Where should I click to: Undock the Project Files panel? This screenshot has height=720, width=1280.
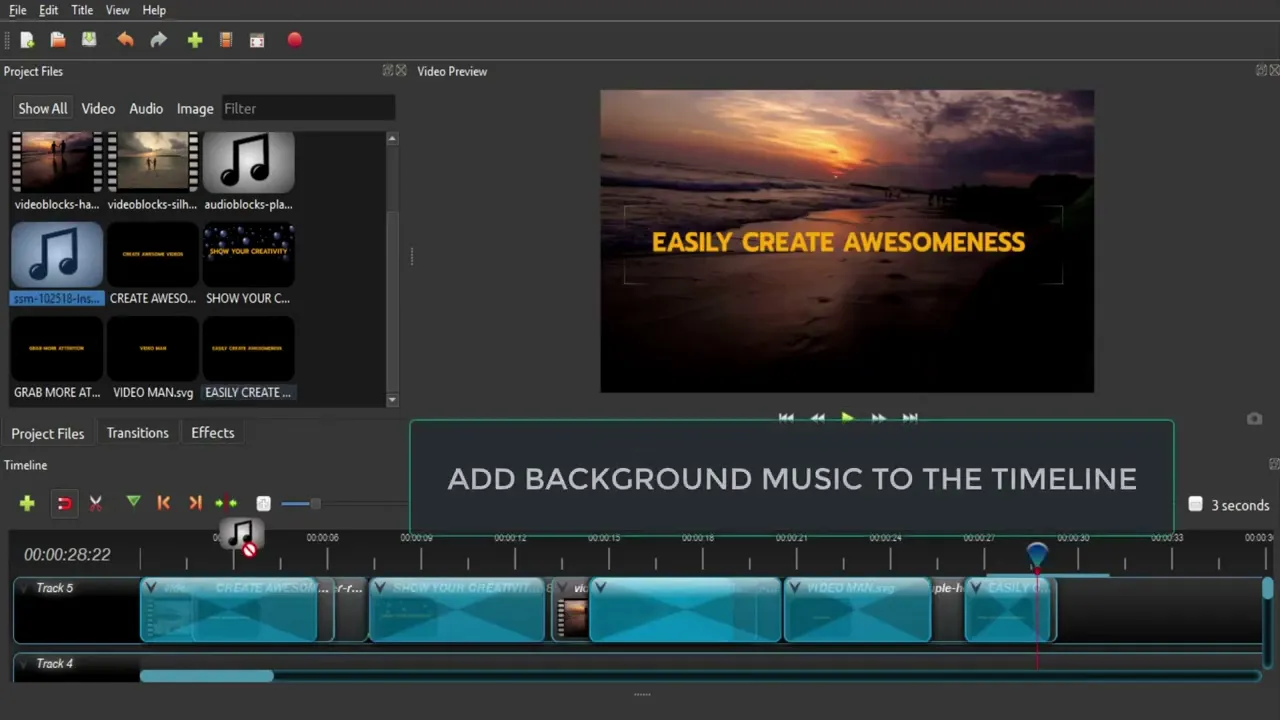pos(388,70)
